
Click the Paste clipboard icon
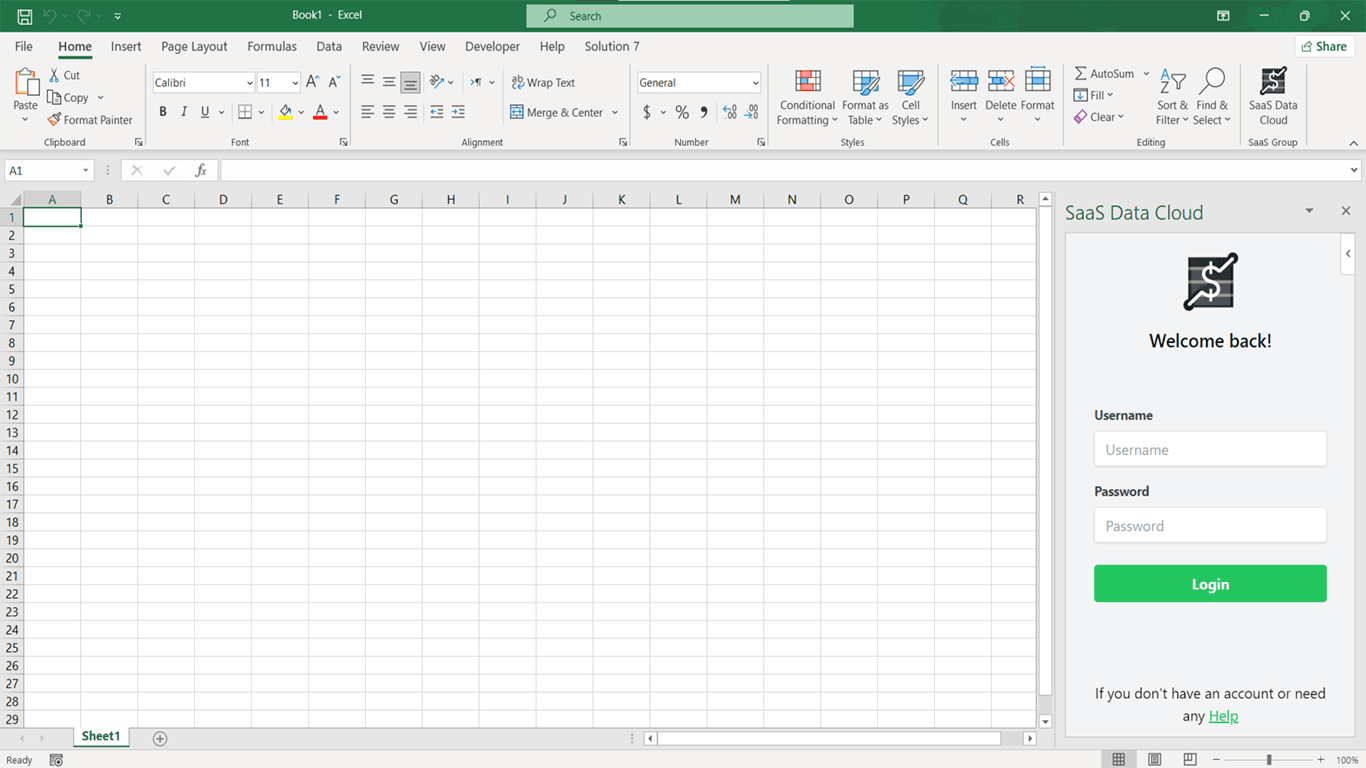pyautogui.click(x=25, y=82)
